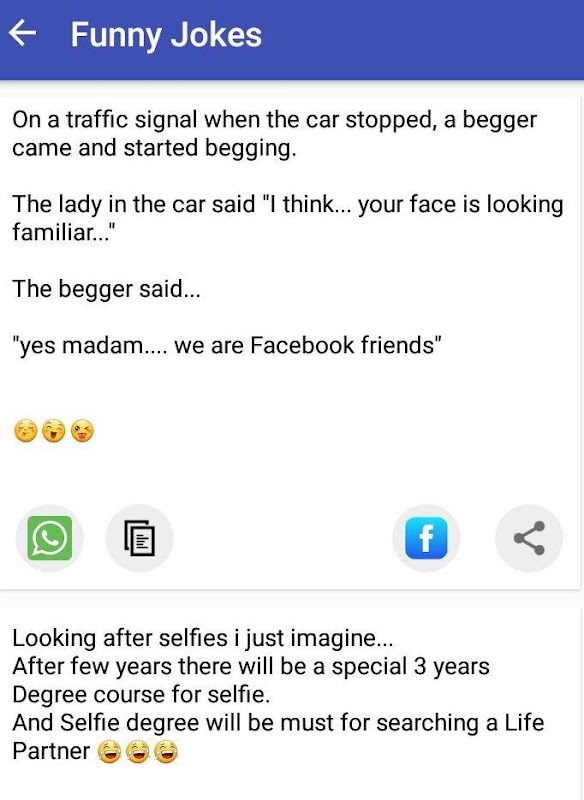Tap the first tears-of-joy emoji after Partner
Screen dimensions: 584x800
[x=109, y=752]
